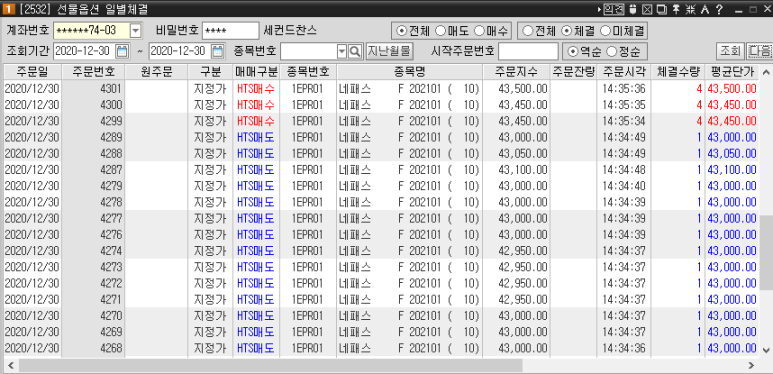Click 종목명 column header
Screen dimensions: 773x374
point(409,72)
